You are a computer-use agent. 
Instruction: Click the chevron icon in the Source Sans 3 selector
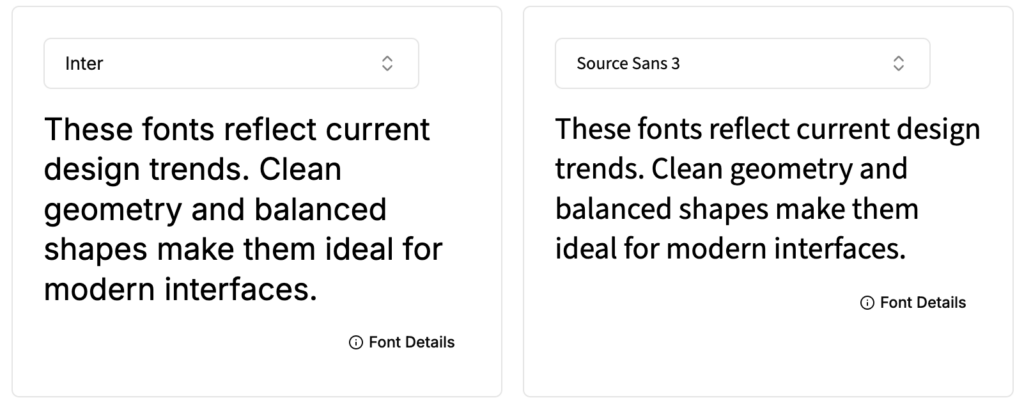pyautogui.click(x=899, y=64)
